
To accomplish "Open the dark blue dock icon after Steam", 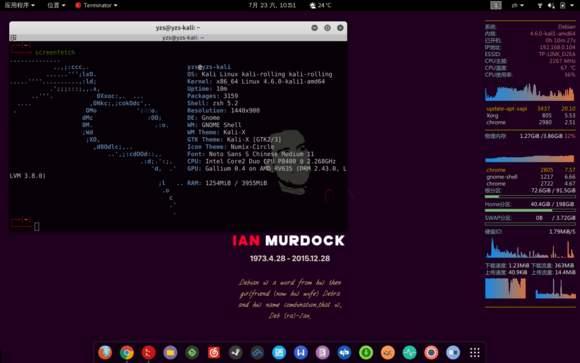I will coord(257,353).
